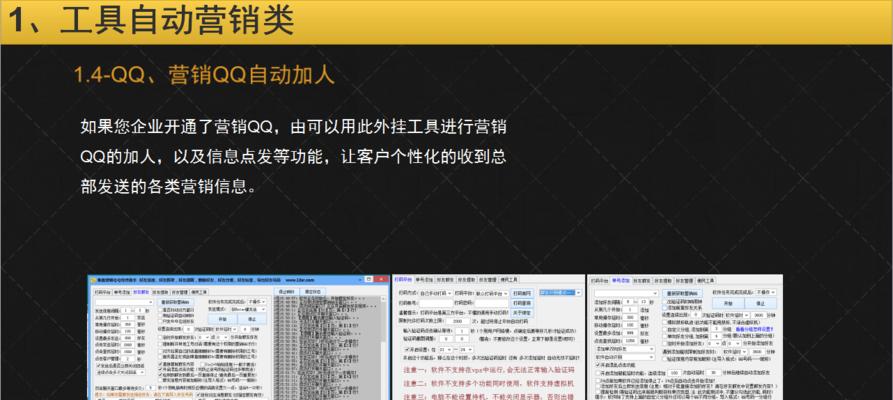Viewport: 893px width, 400px height.
Task: Tick the 定时开始添加好友 checkbox
Action: 665,344
